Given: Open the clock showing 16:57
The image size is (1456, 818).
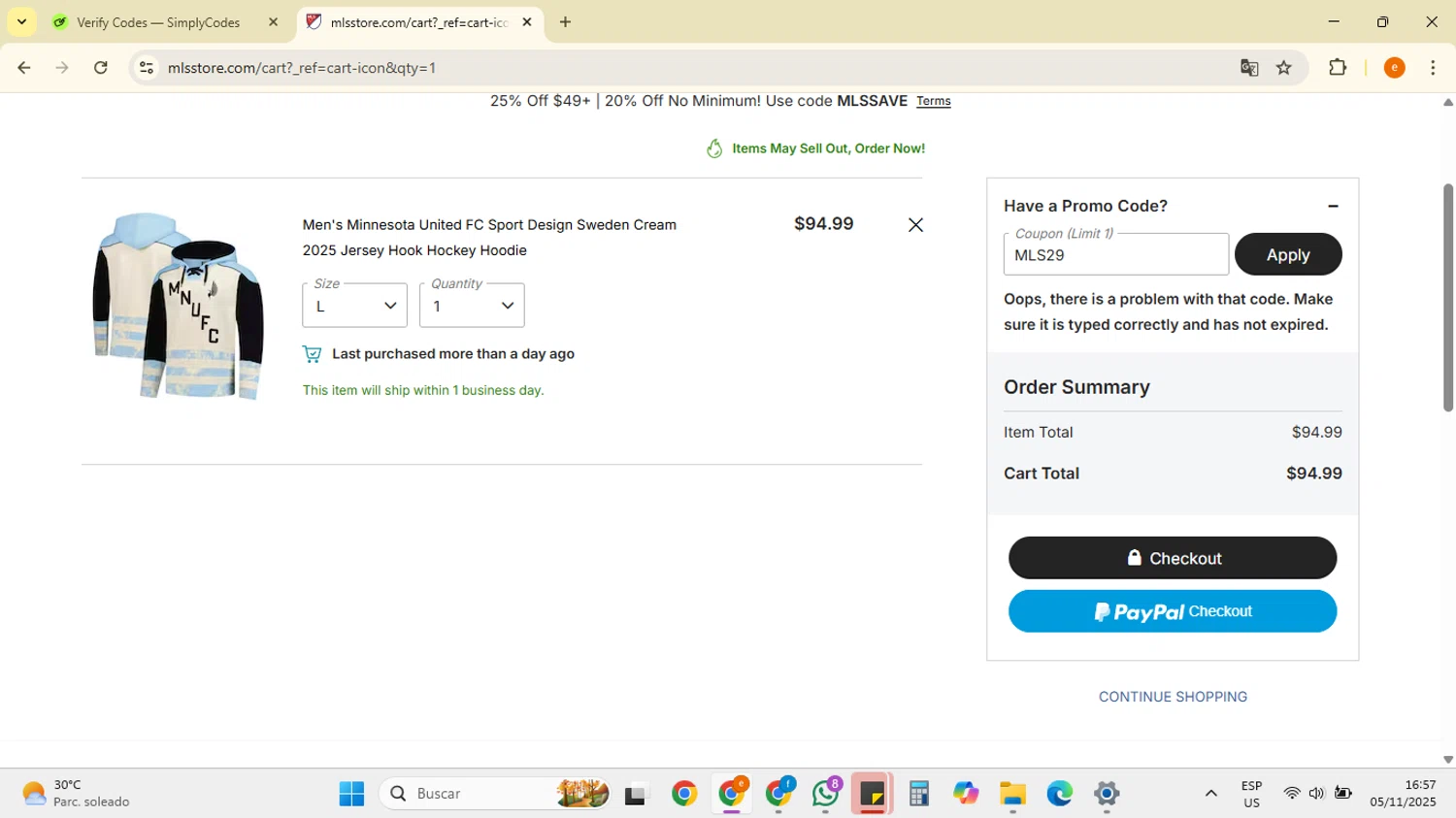Looking at the screenshot, I should [x=1403, y=794].
